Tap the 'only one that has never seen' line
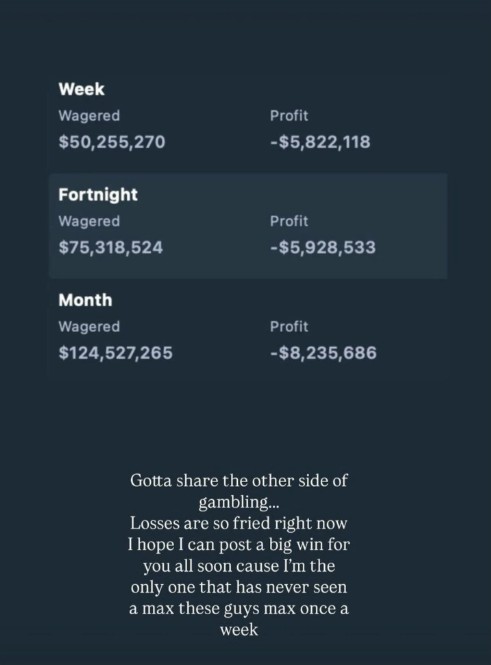The image size is (491, 665). point(239,587)
